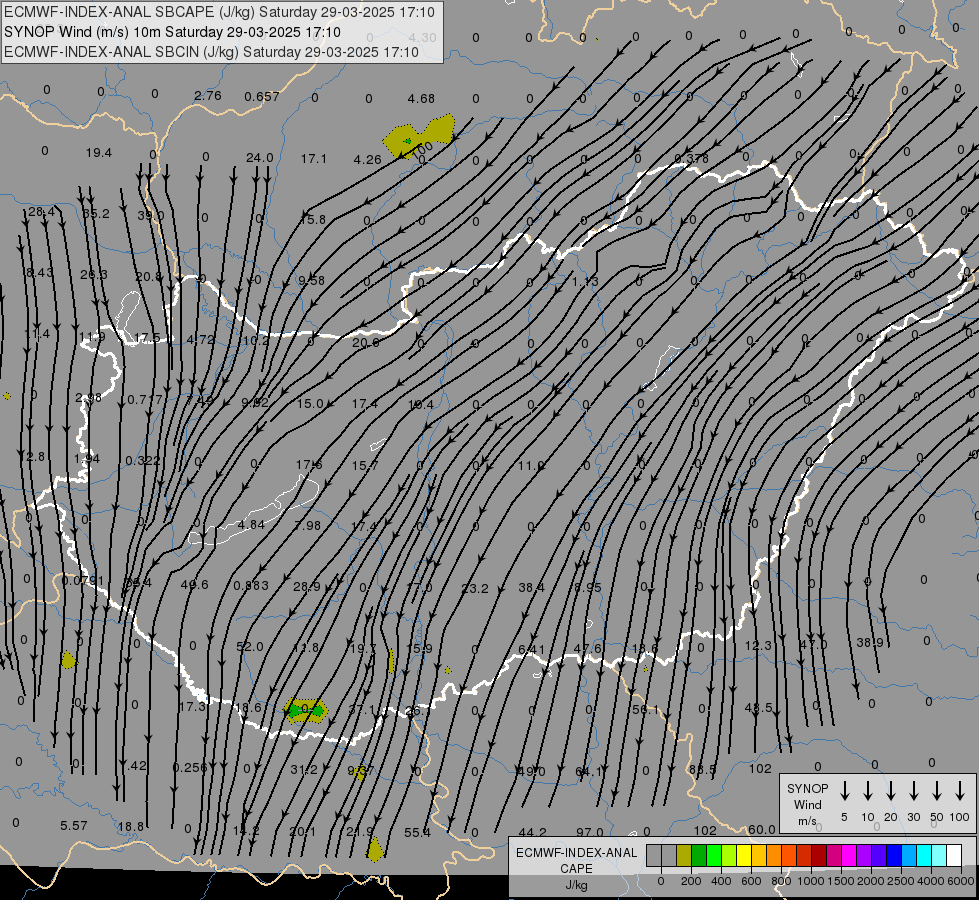
Task: Pick the white CAPE legend swatch
Action: [954, 855]
